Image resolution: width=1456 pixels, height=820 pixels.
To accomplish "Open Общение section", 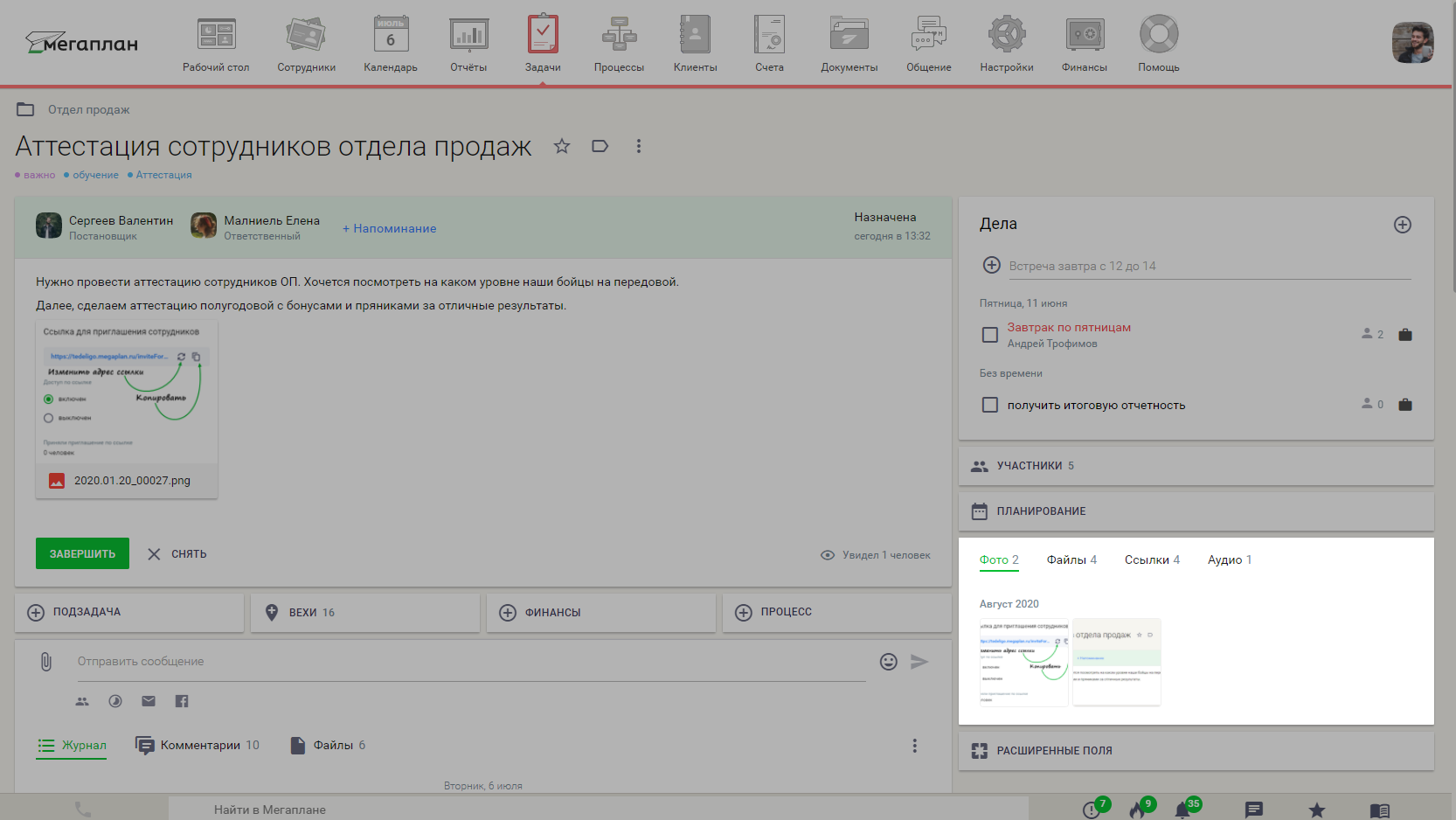I will pos(928,44).
